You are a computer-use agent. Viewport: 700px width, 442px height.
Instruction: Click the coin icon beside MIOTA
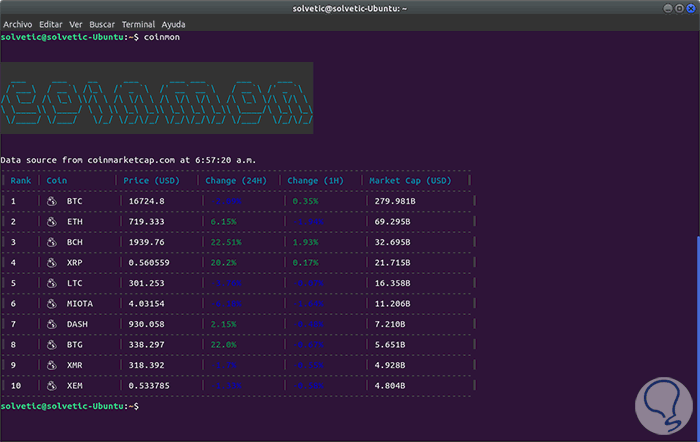(51, 304)
